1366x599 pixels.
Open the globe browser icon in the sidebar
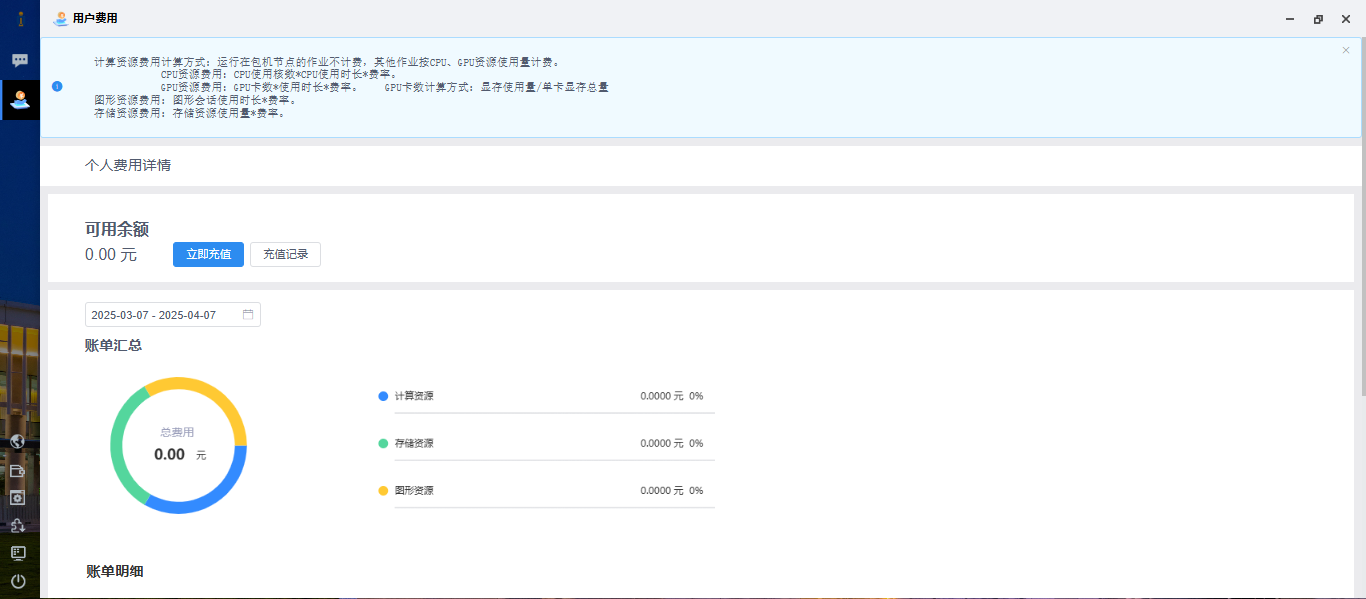pos(18,441)
